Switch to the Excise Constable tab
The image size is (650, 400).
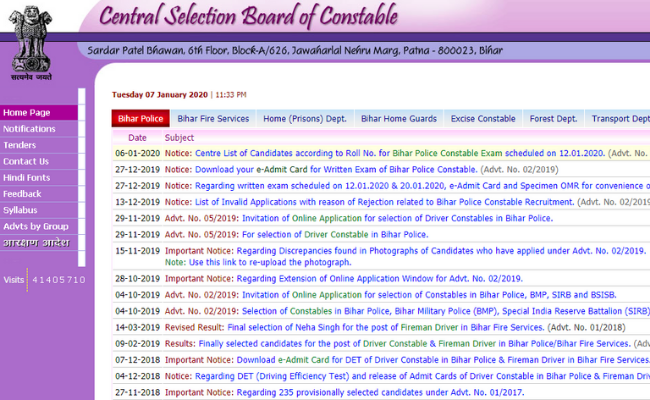point(483,119)
